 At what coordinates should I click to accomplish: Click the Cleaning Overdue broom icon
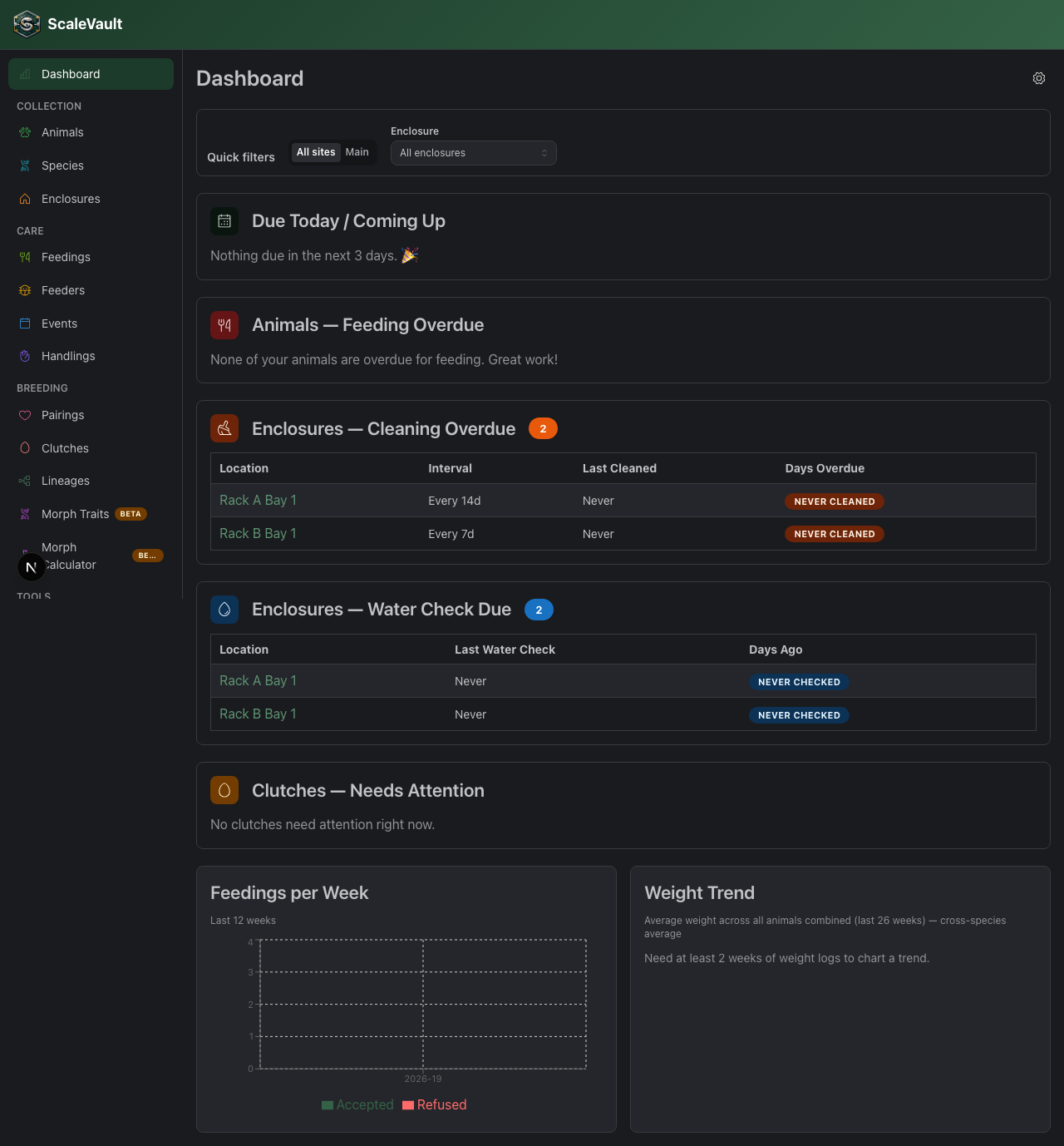tap(224, 428)
